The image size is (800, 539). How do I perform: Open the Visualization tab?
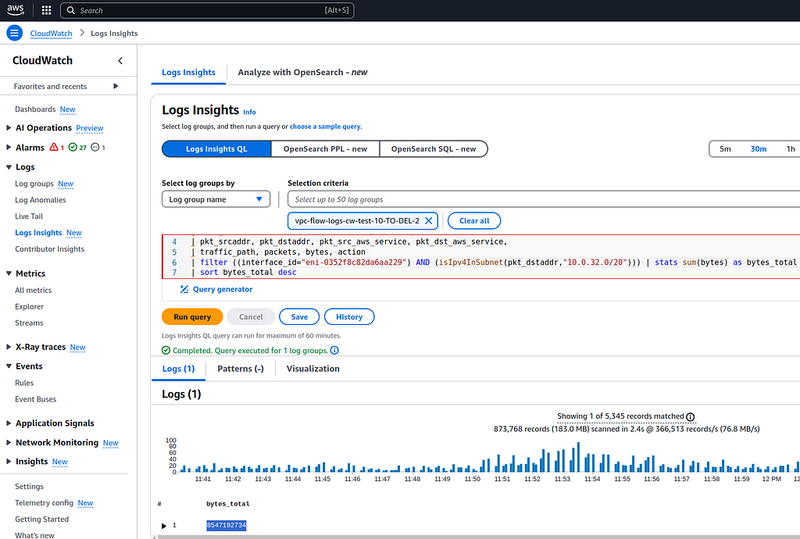click(x=313, y=369)
